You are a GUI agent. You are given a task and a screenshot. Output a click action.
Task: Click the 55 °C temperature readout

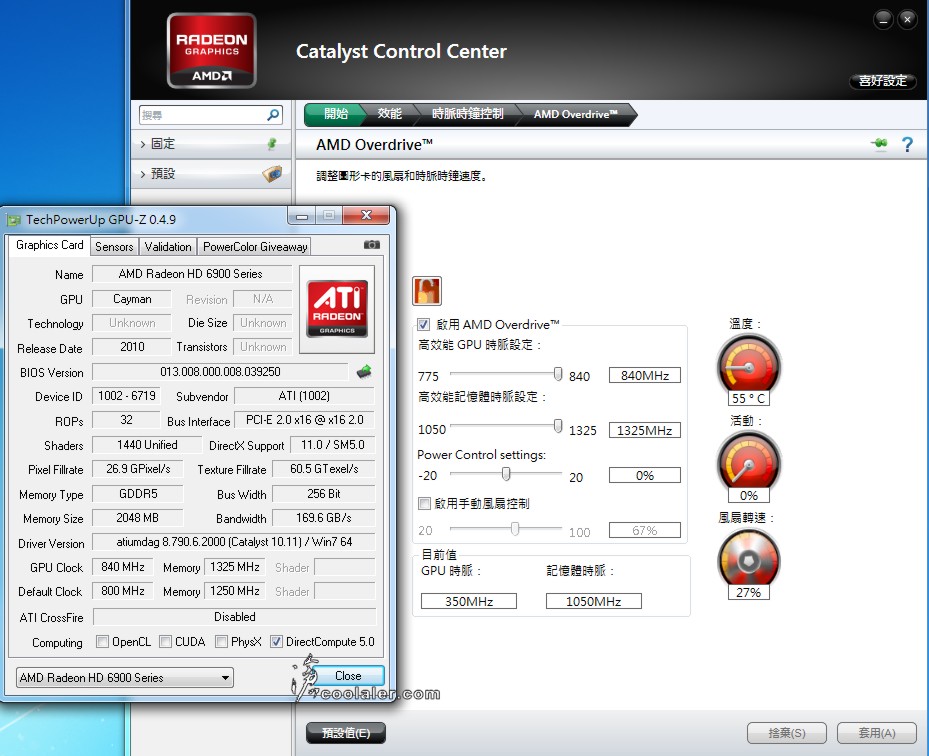point(748,398)
